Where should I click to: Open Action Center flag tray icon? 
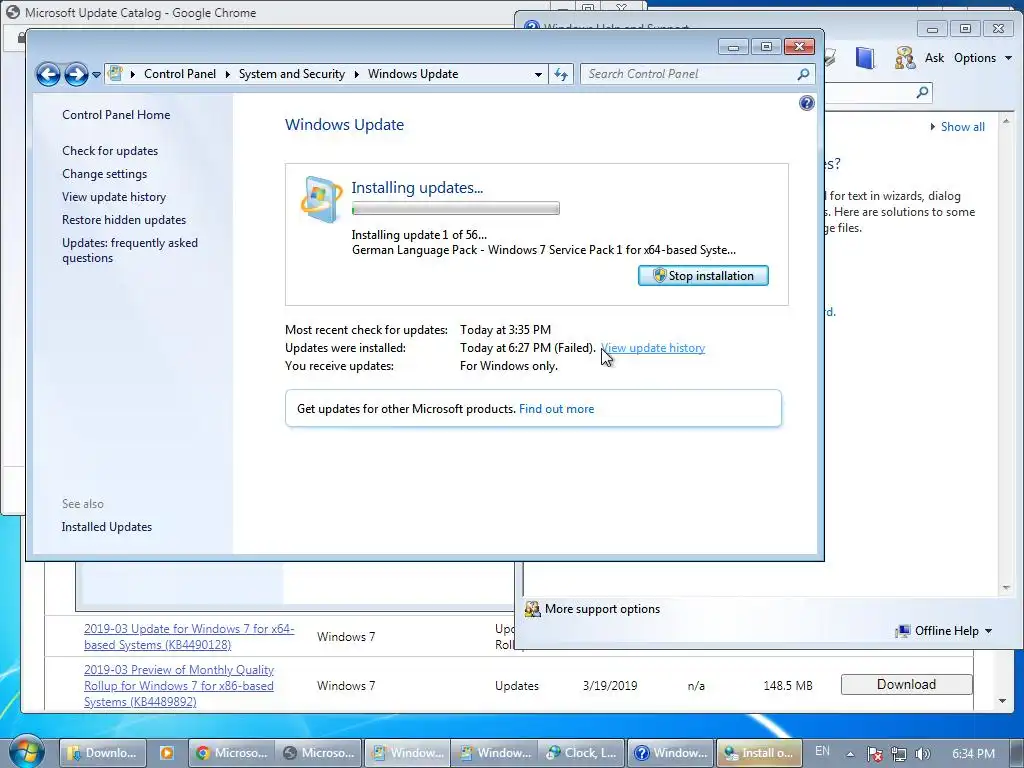click(875, 754)
